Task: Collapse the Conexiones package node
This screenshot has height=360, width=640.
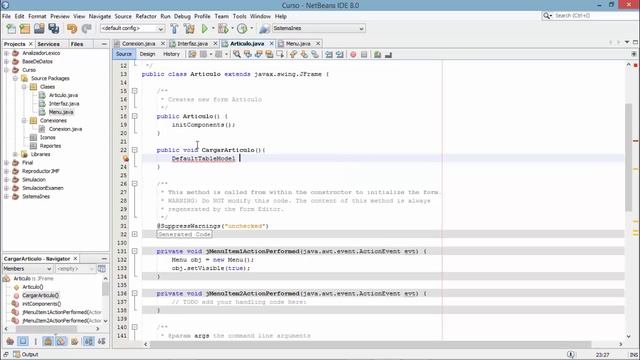Action: pyautogui.click(x=24, y=120)
